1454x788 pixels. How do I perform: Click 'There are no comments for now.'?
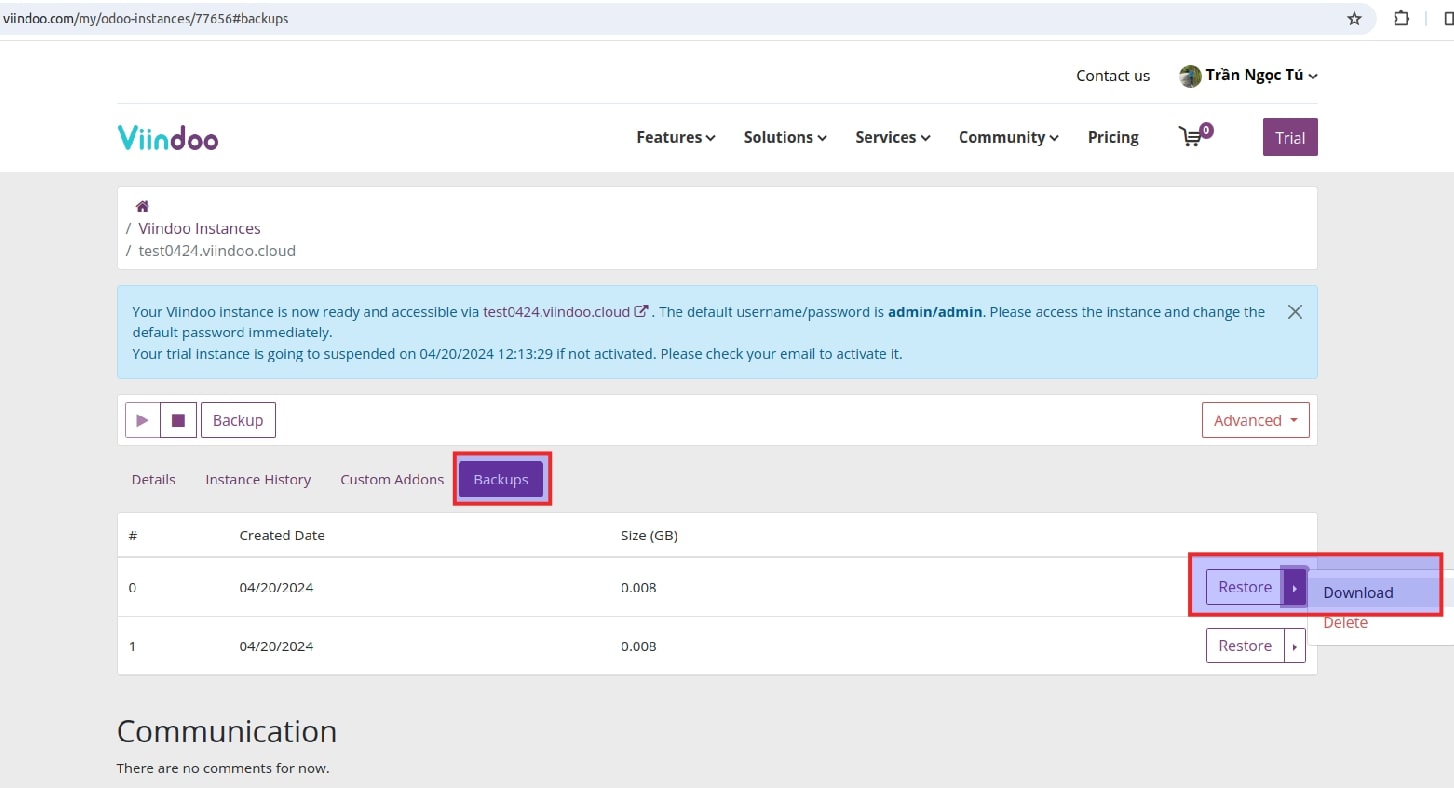coord(223,769)
